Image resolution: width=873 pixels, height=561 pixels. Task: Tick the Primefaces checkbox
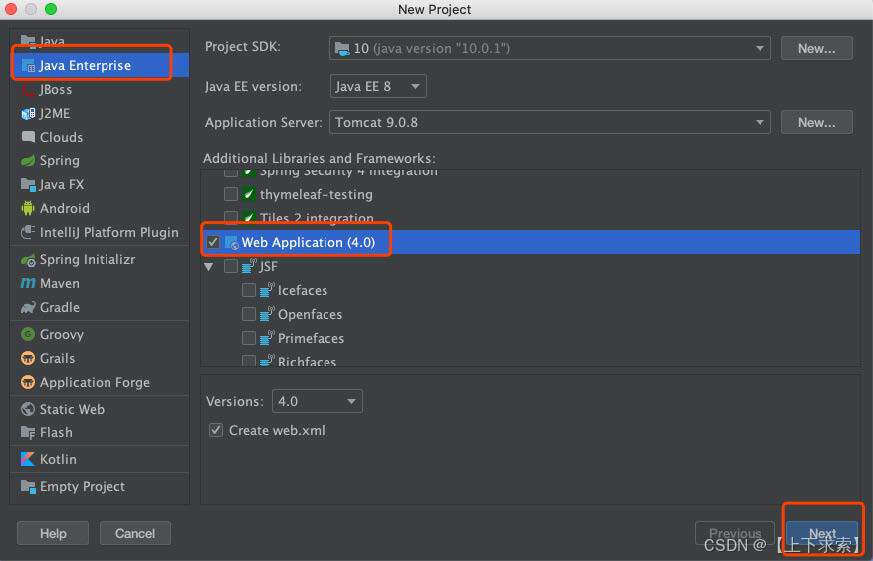point(249,338)
